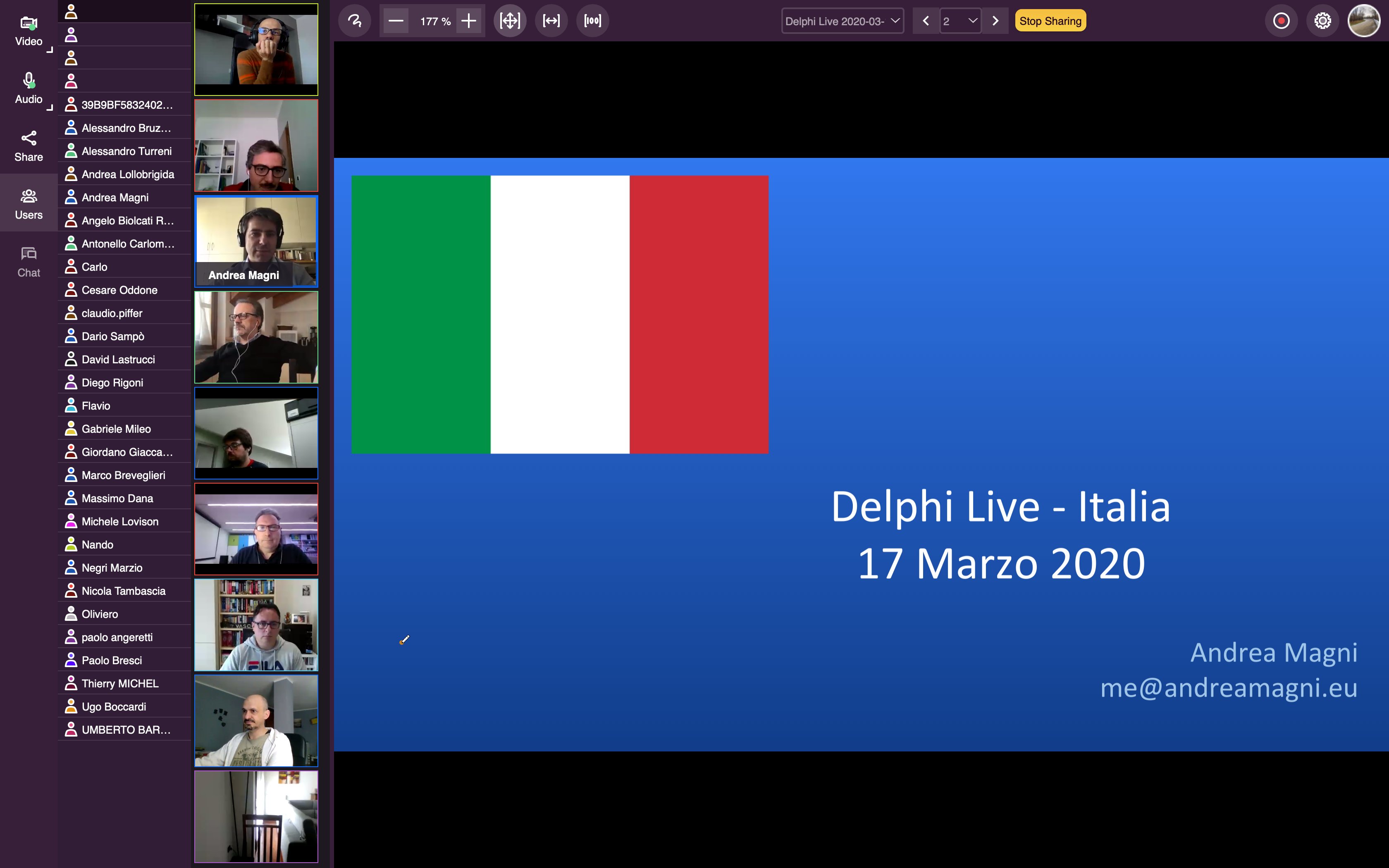The width and height of the screenshot is (1389, 868).
Task: Fit the slide to width
Action: (x=551, y=21)
